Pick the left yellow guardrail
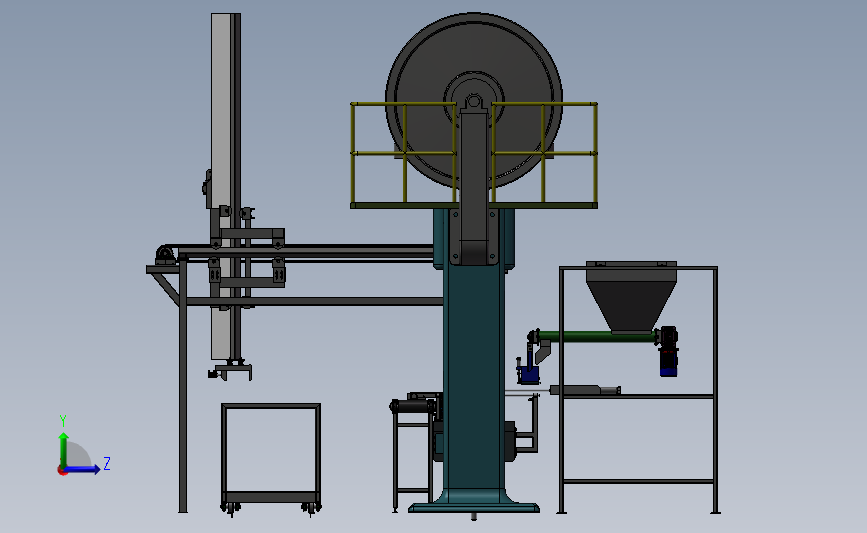Screen dimensions: 867x533 tap(404, 155)
